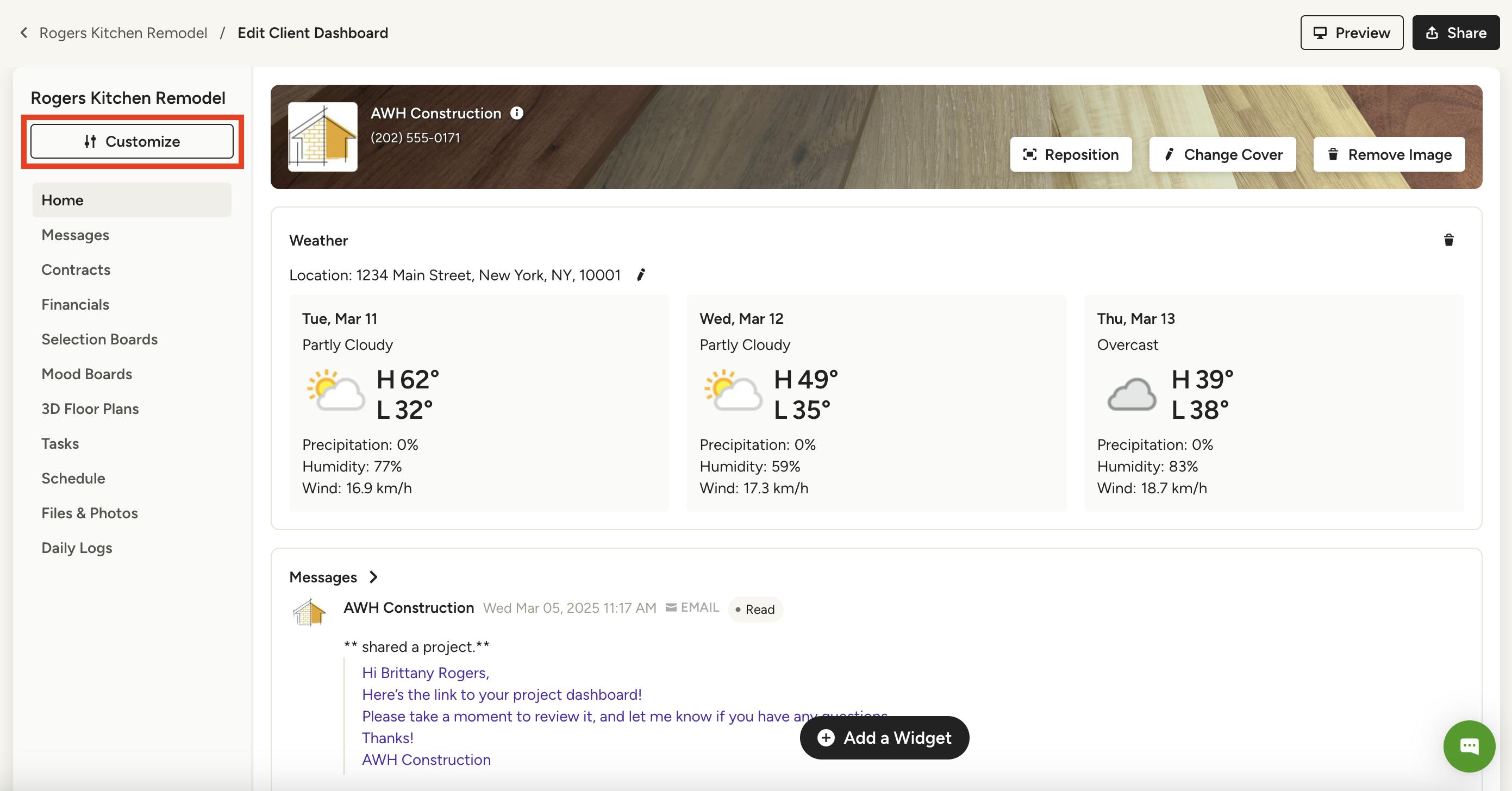Click the Preview button

[x=1351, y=33]
